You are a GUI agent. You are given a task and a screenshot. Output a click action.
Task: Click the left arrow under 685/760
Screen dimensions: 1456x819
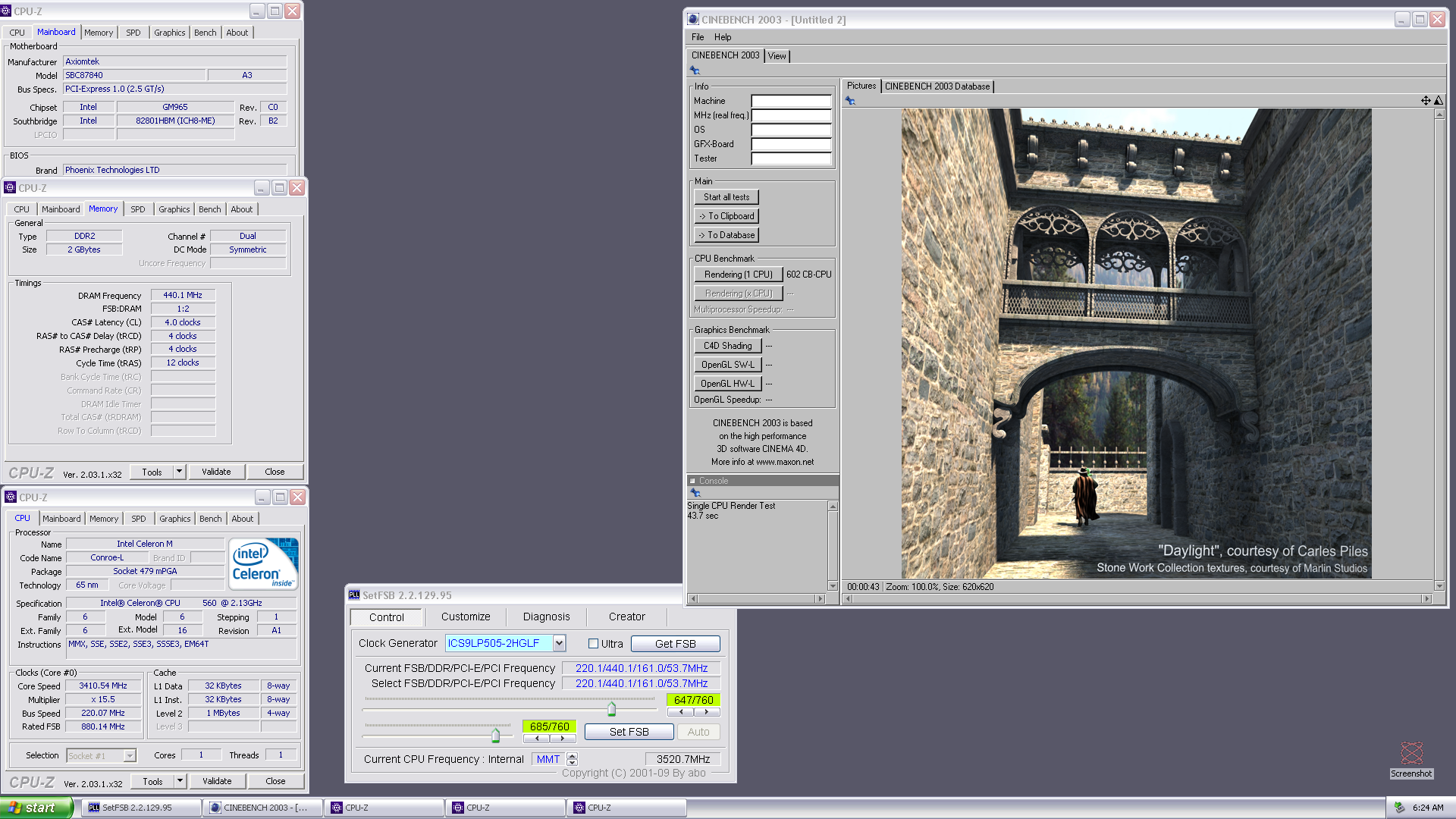click(537, 738)
